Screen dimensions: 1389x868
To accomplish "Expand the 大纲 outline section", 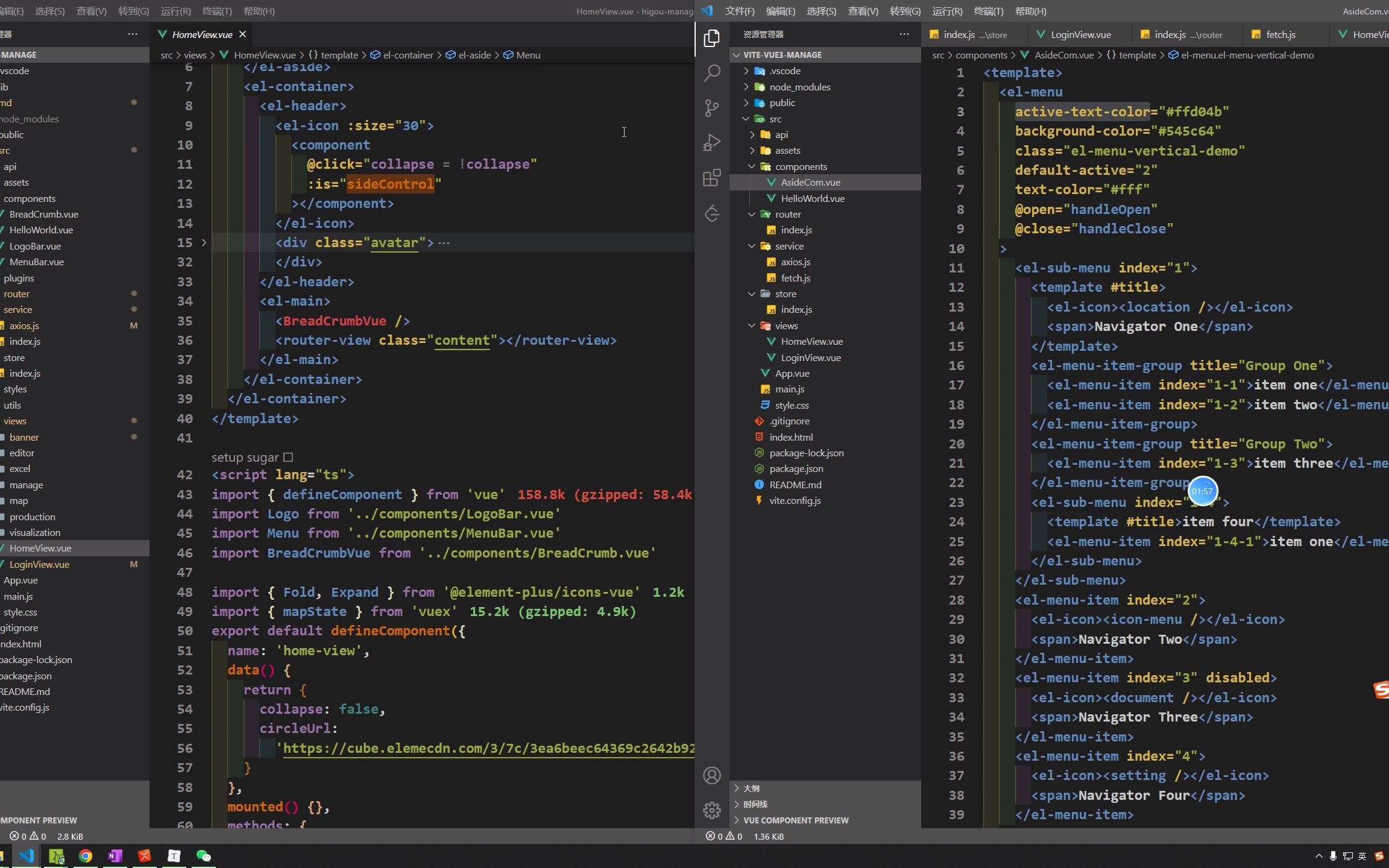I will [825, 788].
